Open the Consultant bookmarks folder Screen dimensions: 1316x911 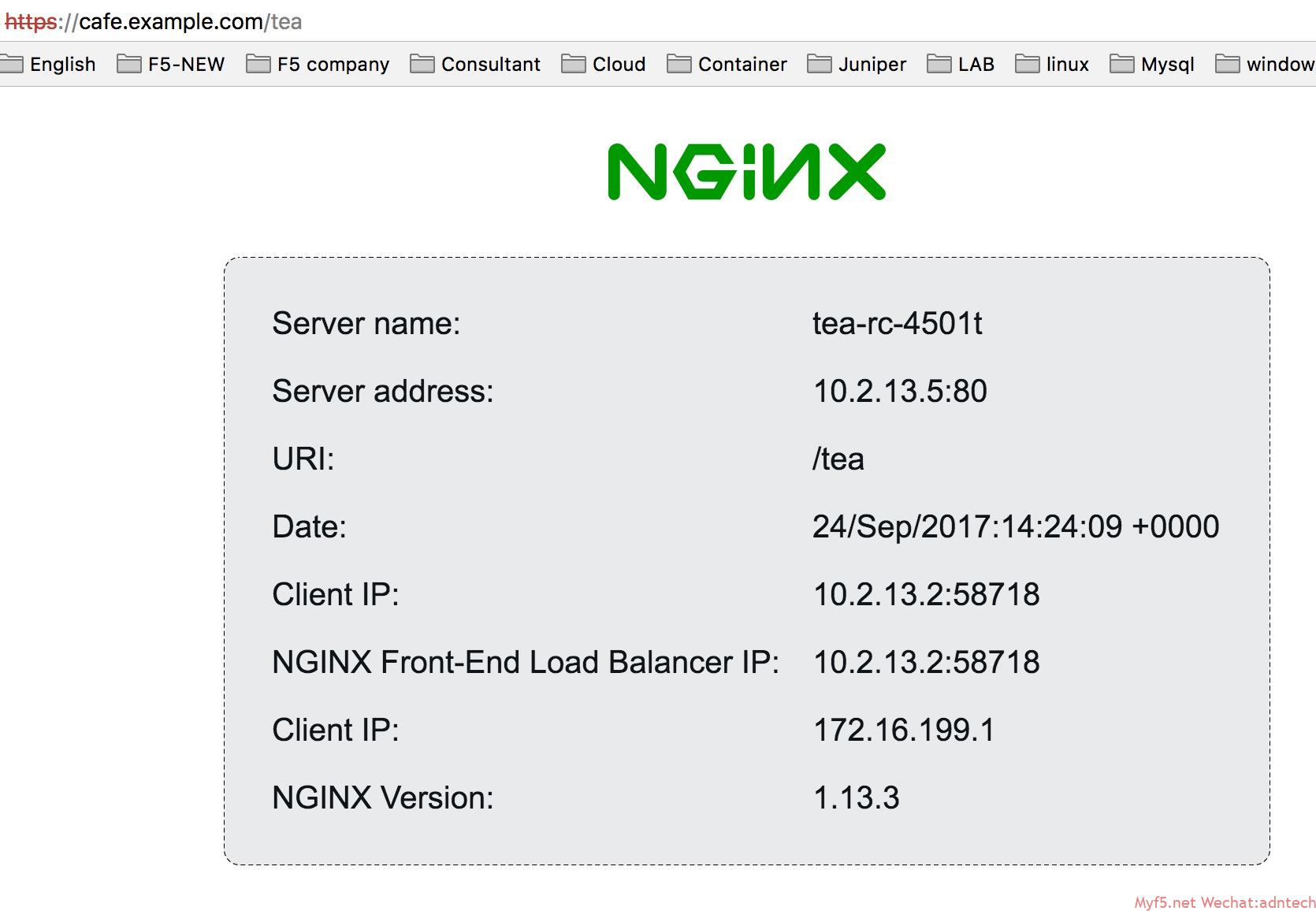pos(475,64)
